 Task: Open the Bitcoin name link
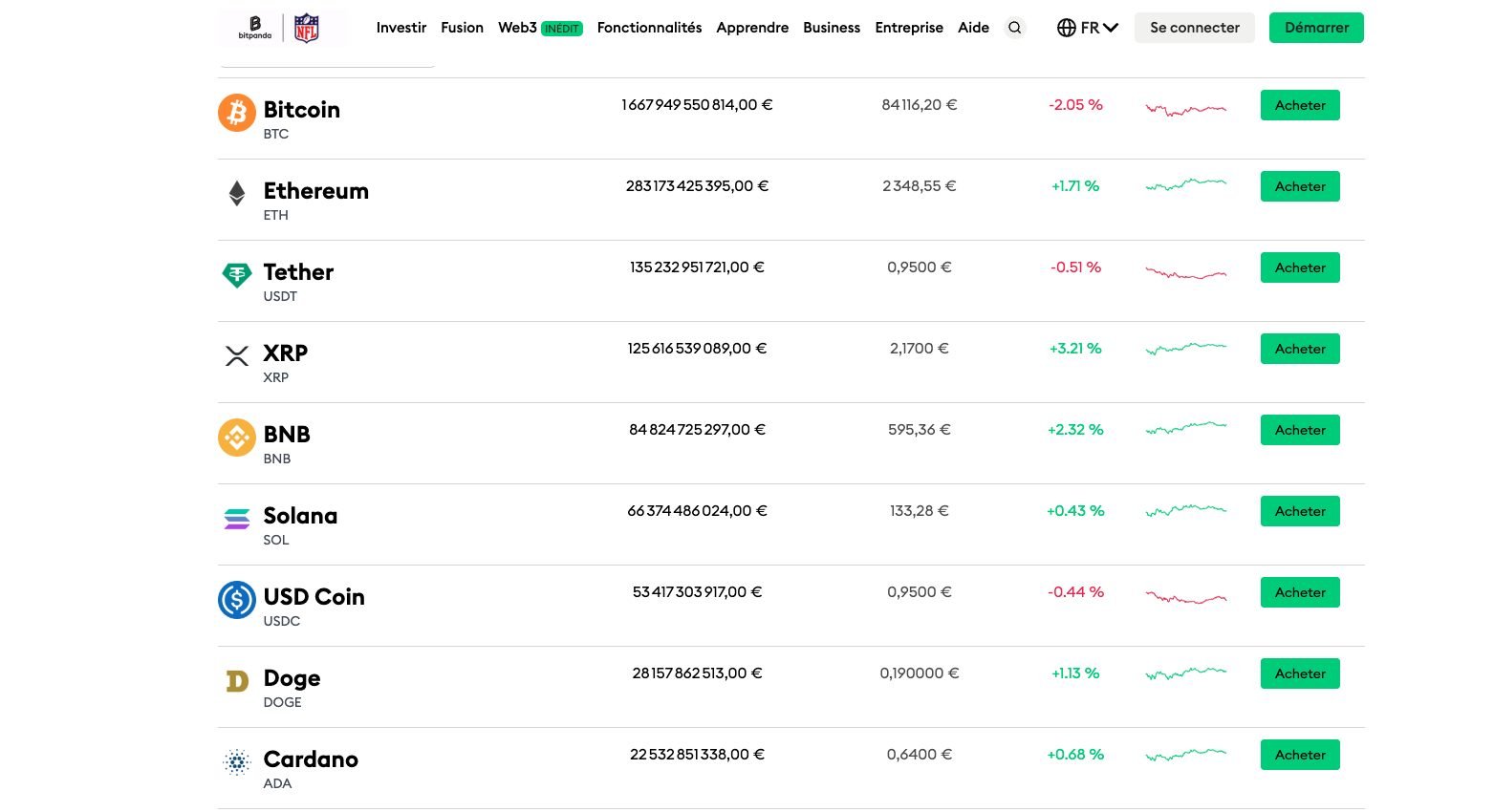coord(301,110)
